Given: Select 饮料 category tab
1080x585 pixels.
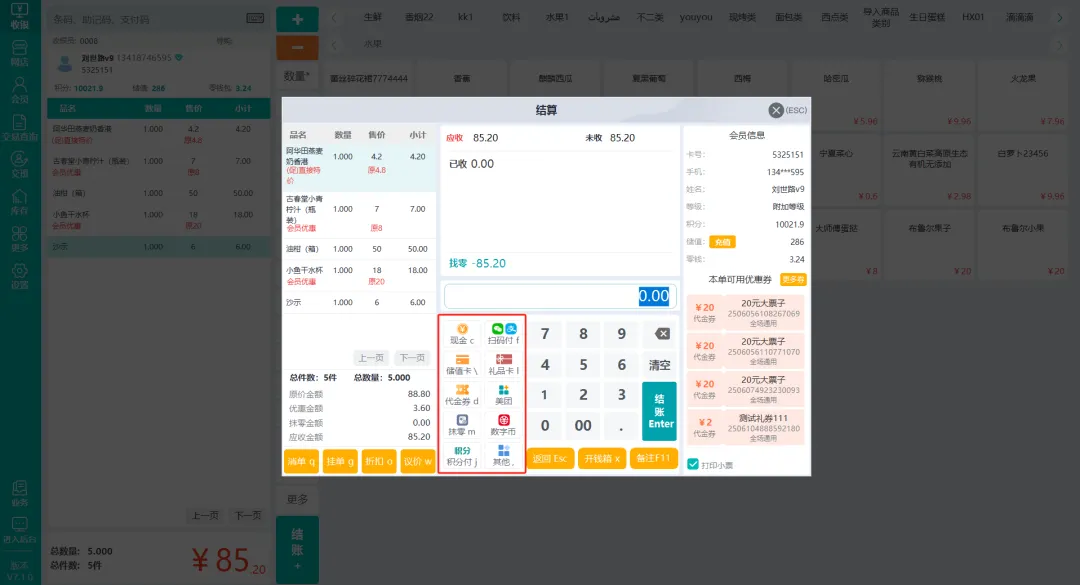Looking at the screenshot, I should point(511,17).
